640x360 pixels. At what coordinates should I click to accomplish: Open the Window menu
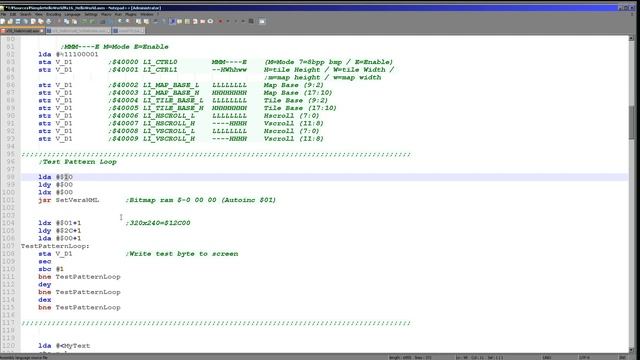point(147,14)
